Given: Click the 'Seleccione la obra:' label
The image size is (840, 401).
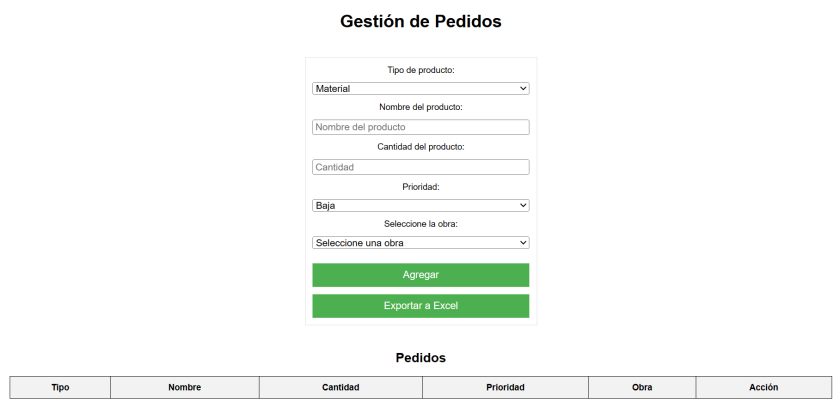Looking at the screenshot, I should click(420, 224).
